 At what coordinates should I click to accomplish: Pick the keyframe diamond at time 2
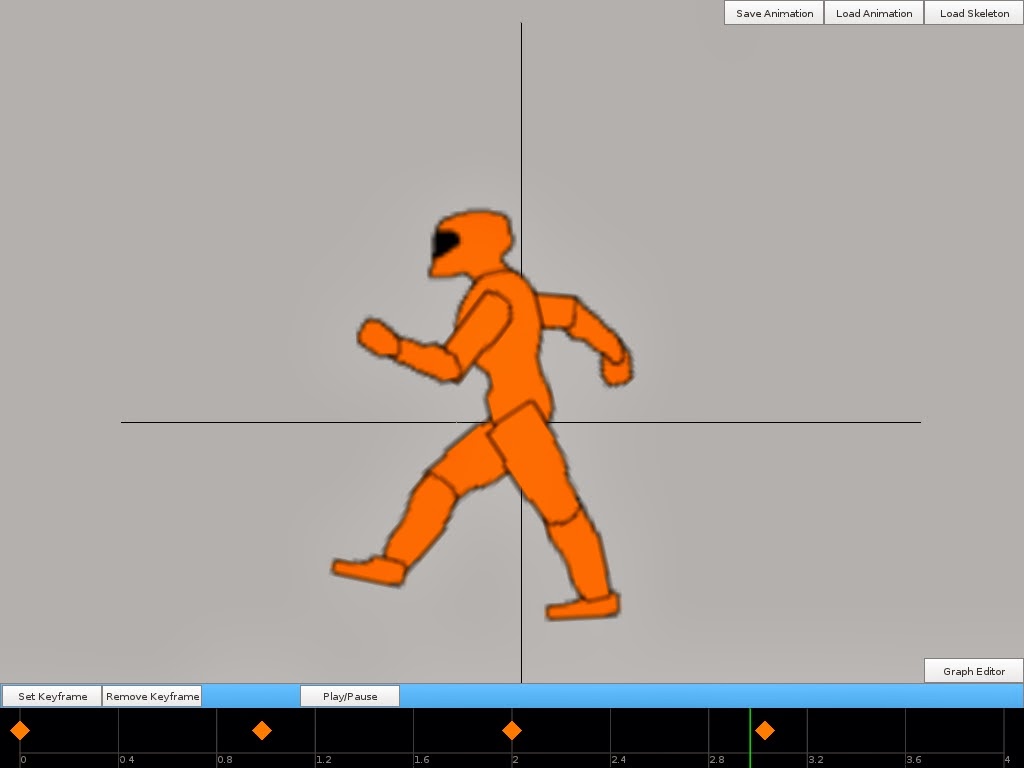click(512, 731)
